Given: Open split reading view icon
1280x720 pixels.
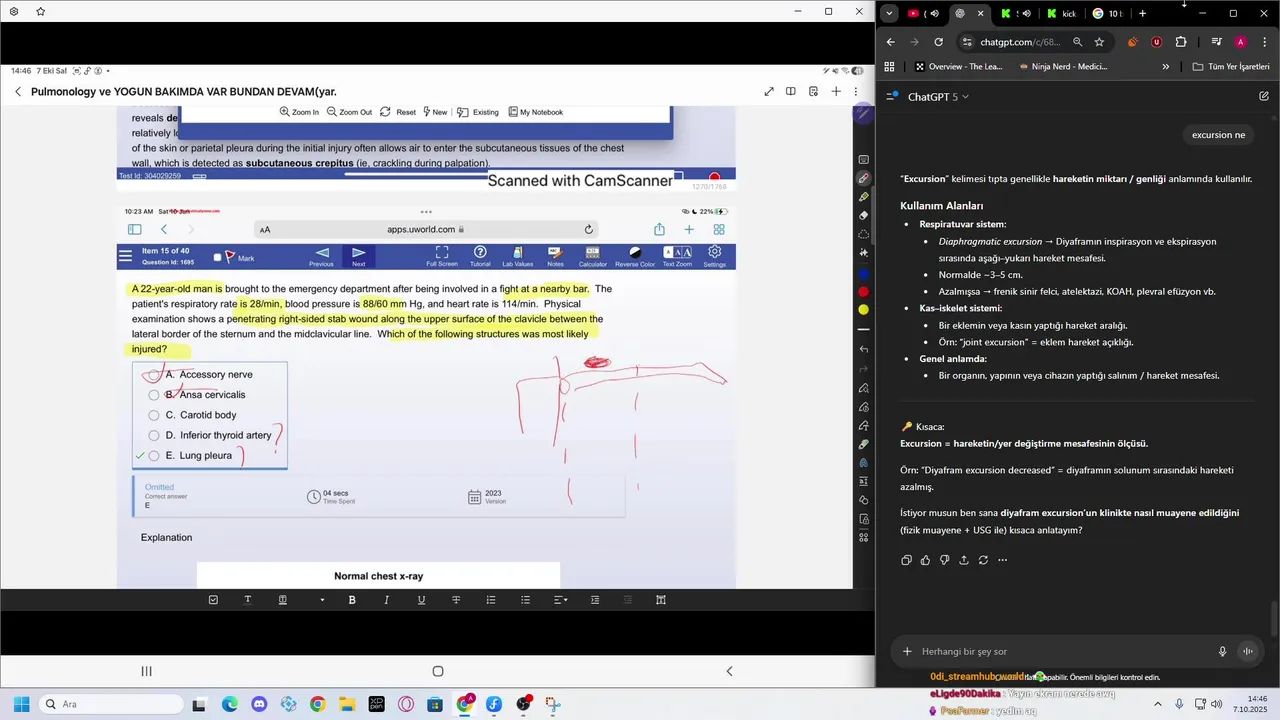Looking at the screenshot, I should coord(791,91).
